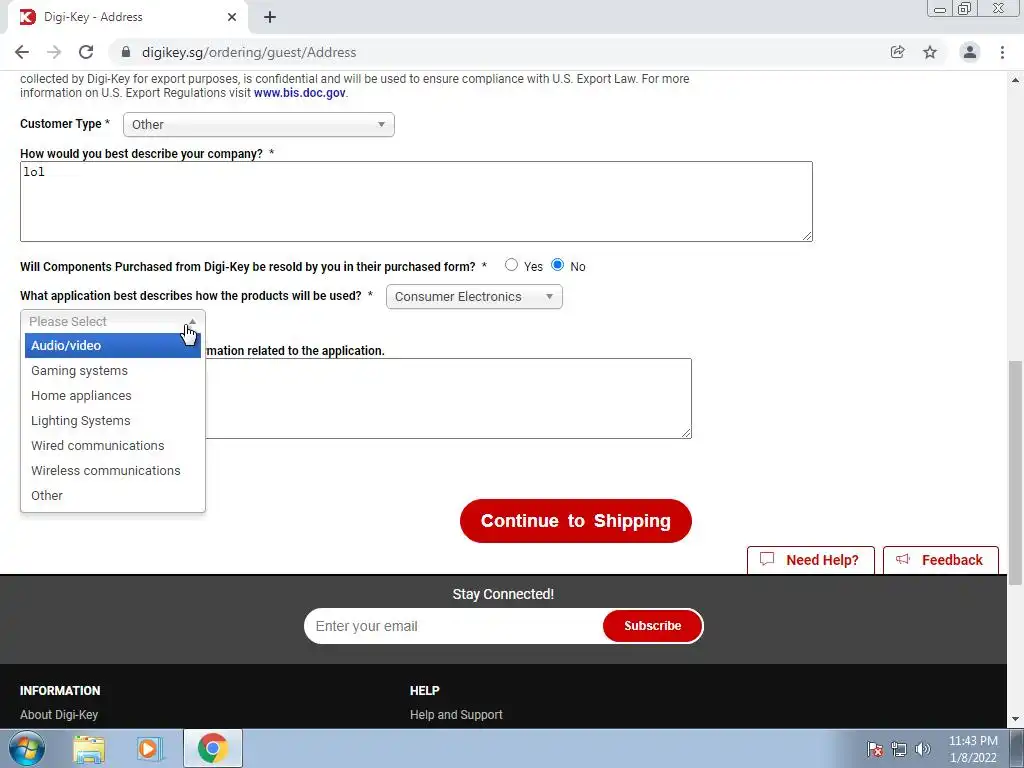Bookmark this page with the star
The image size is (1024, 768).
(930, 52)
